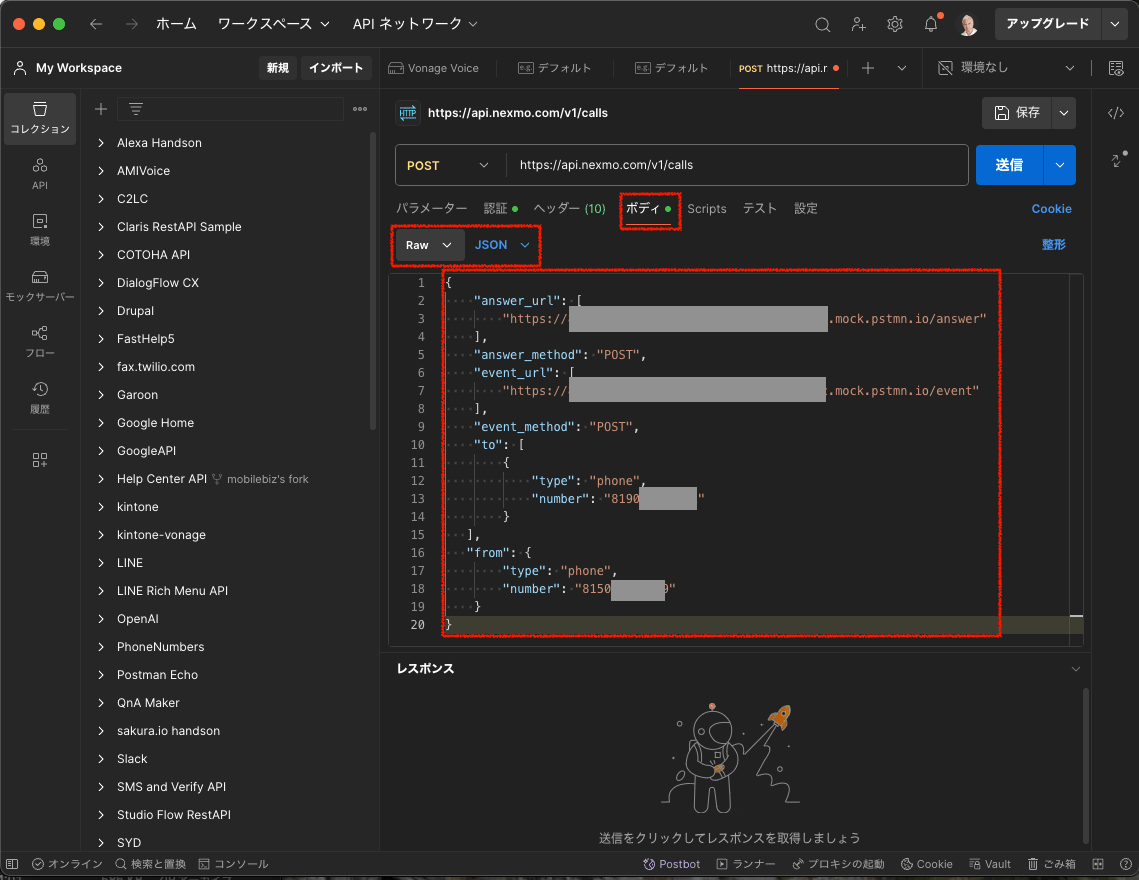Open the code snippet </> panel
1139x880 pixels.
[x=1116, y=113]
